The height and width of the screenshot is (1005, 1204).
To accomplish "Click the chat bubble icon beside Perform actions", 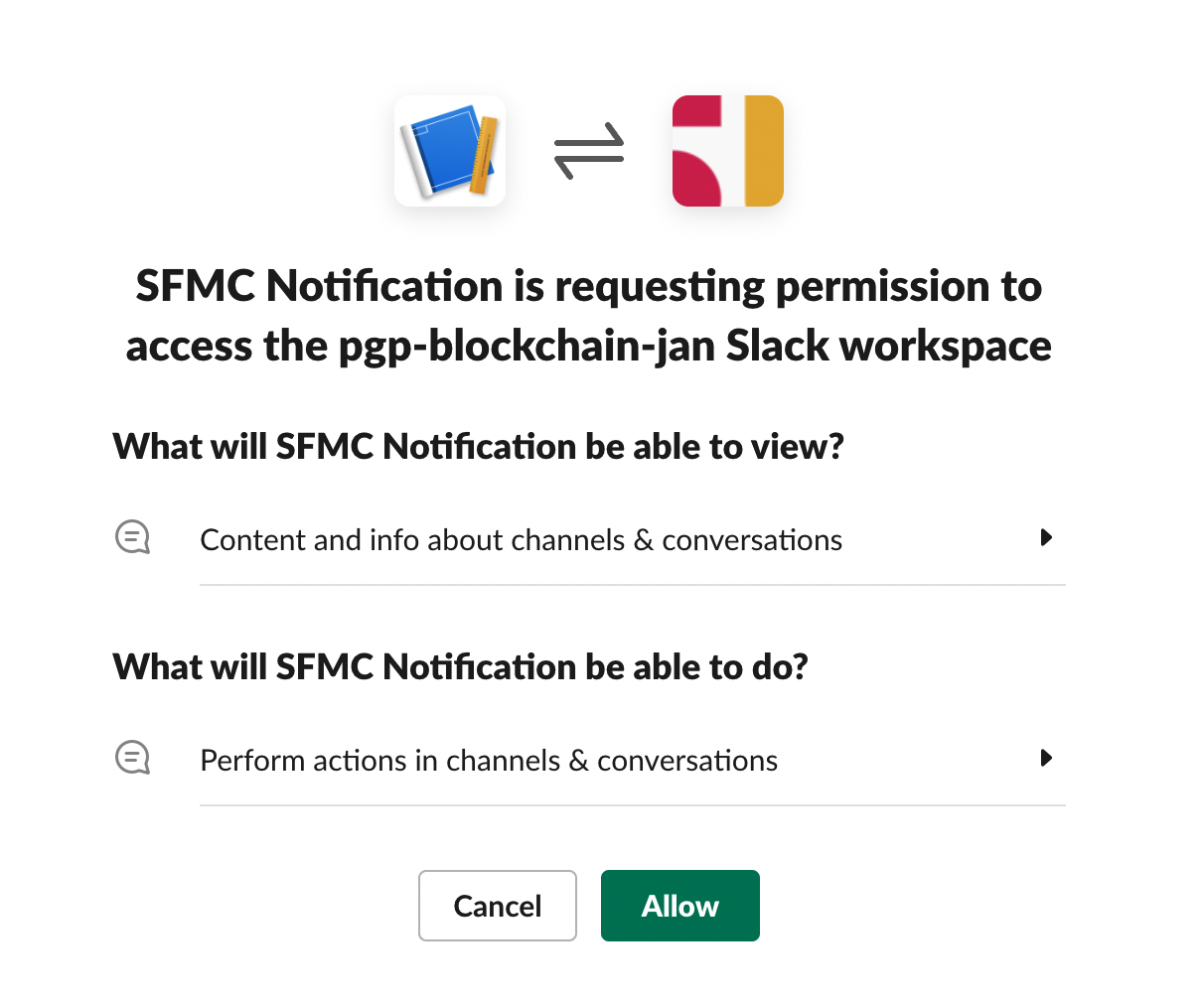I will pyautogui.click(x=132, y=758).
